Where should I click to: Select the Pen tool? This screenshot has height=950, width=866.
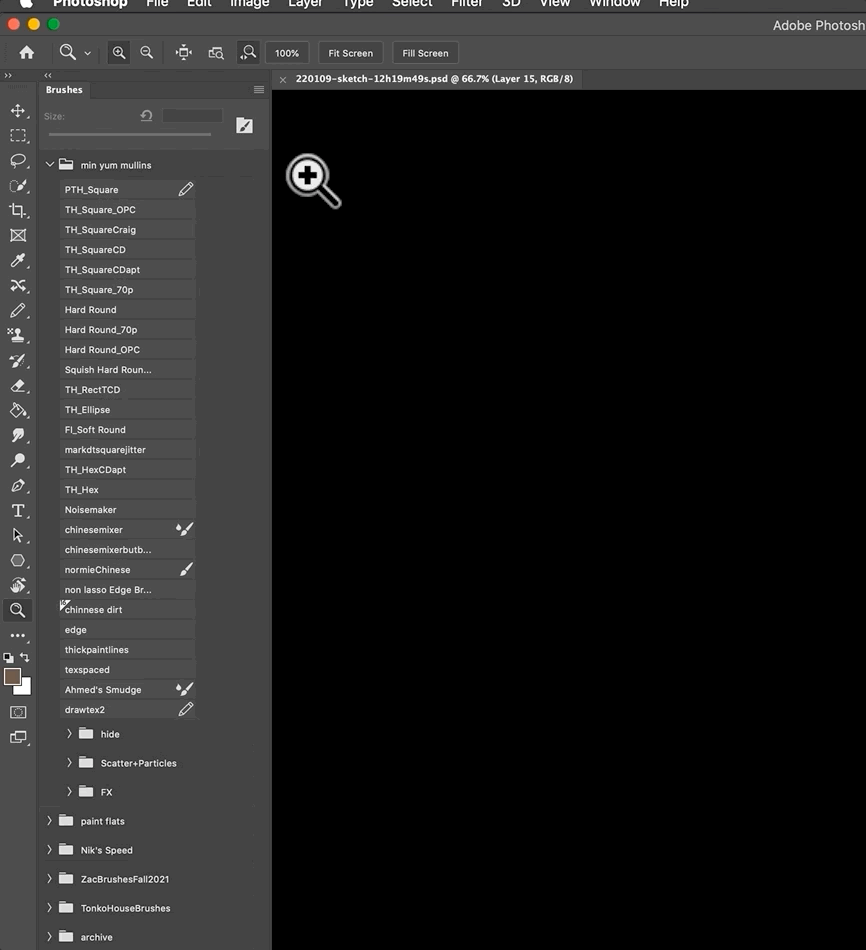point(18,486)
